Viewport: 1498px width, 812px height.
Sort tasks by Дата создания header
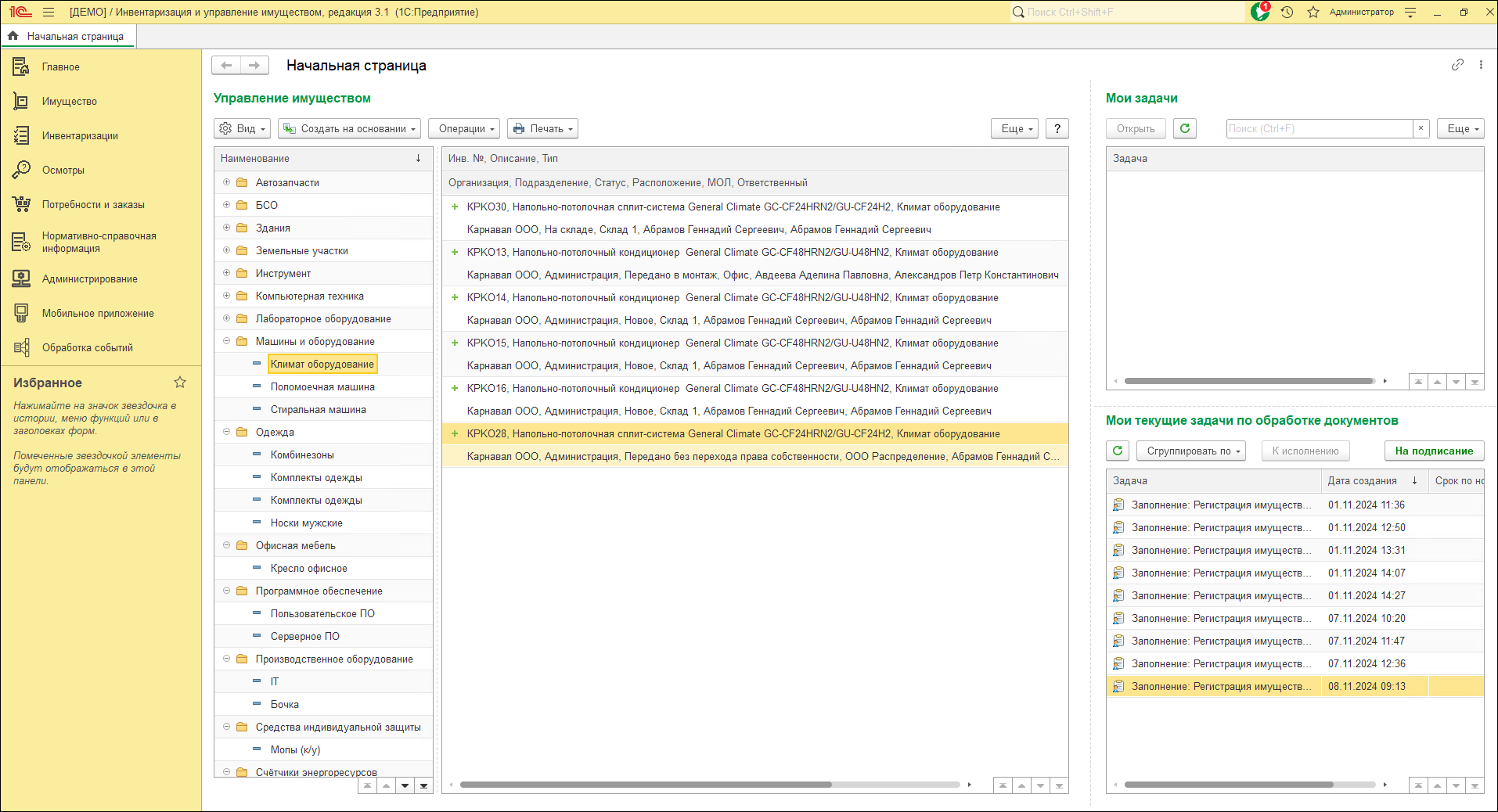click(1374, 480)
